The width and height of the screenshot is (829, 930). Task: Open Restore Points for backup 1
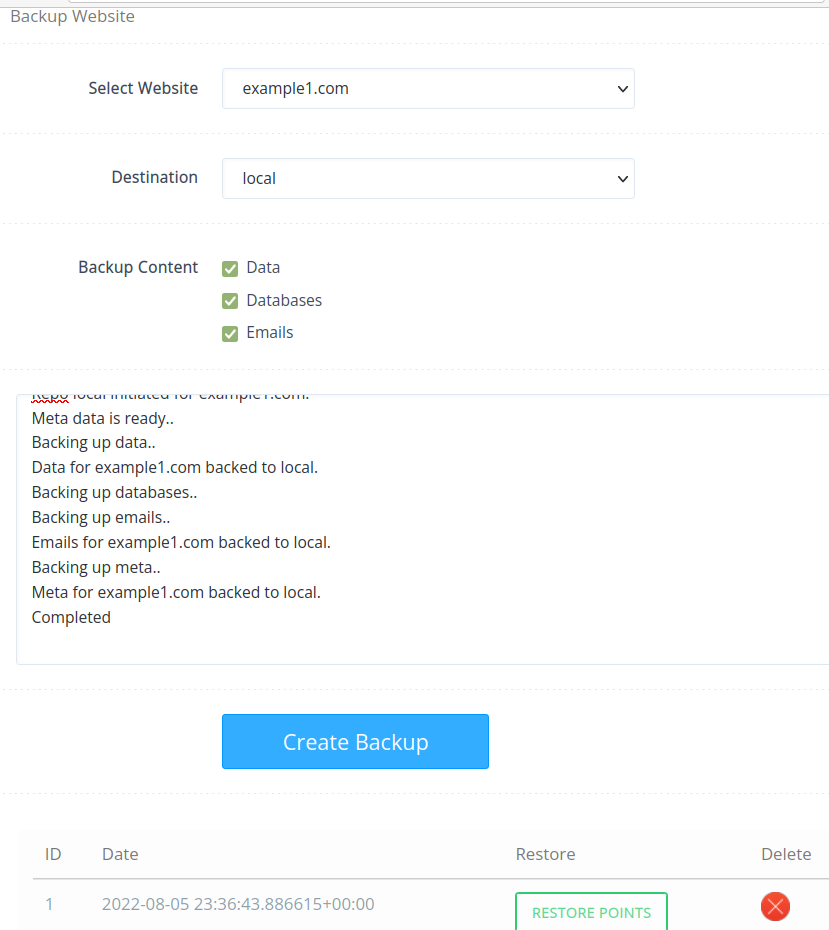pyautogui.click(x=591, y=912)
